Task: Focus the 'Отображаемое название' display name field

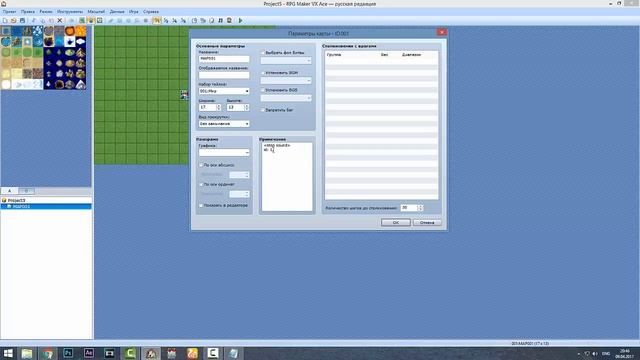Action: pyautogui.click(x=224, y=75)
